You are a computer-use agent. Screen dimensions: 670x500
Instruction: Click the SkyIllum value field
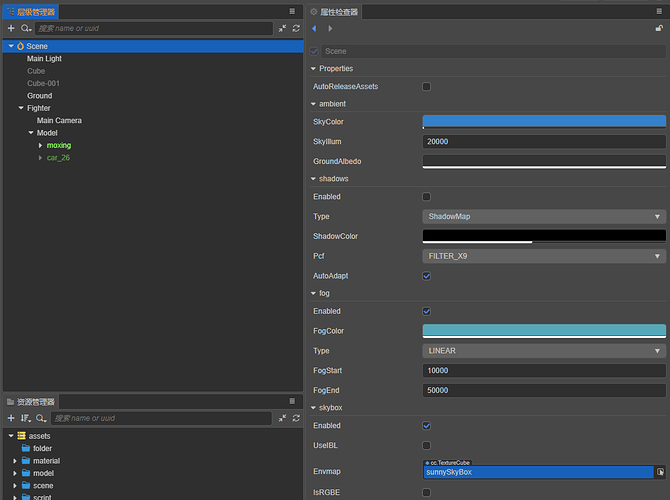[x=544, y=141]
